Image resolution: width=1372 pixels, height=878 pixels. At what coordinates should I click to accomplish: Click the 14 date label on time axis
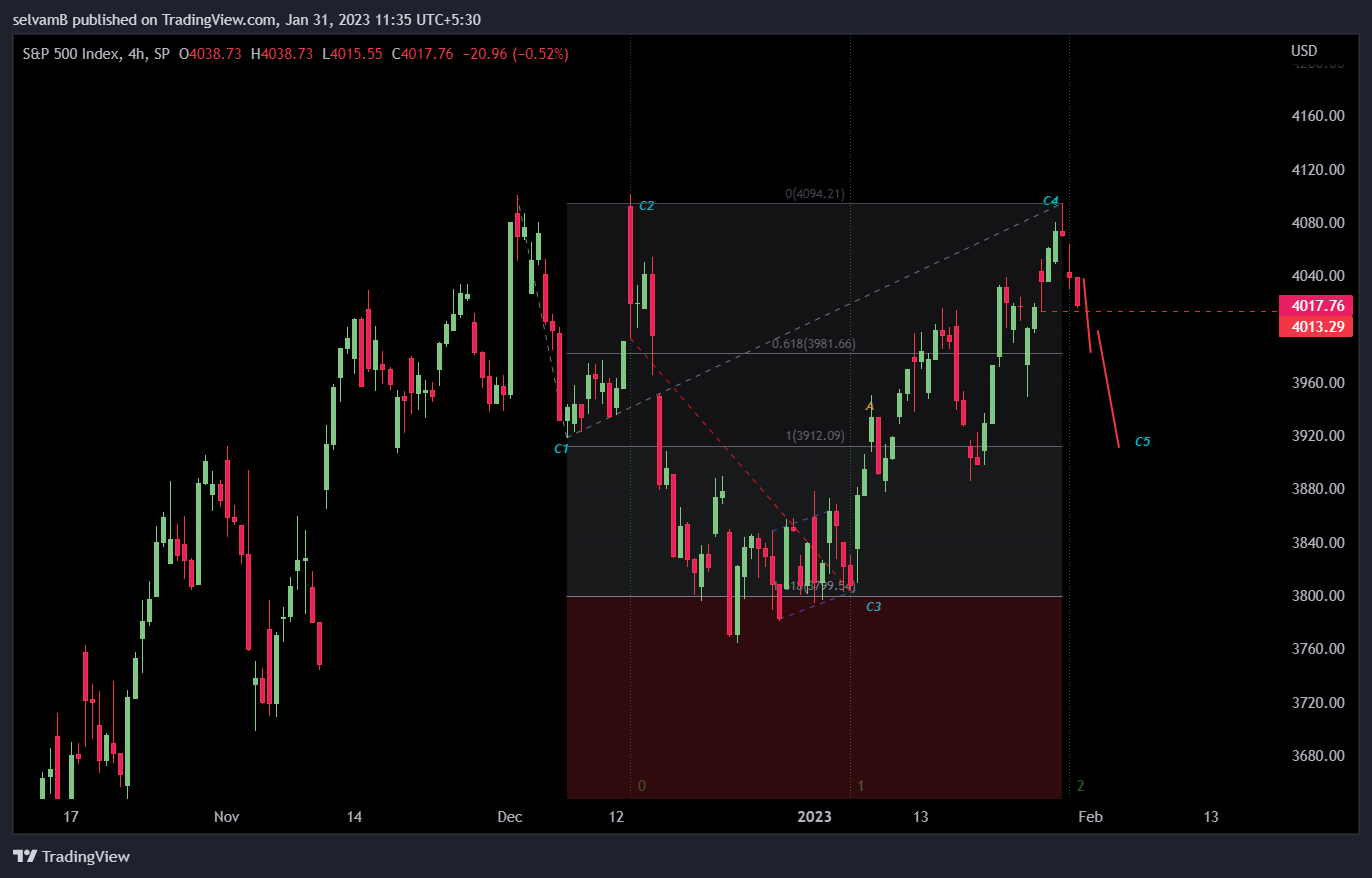(x=354, y=817)
